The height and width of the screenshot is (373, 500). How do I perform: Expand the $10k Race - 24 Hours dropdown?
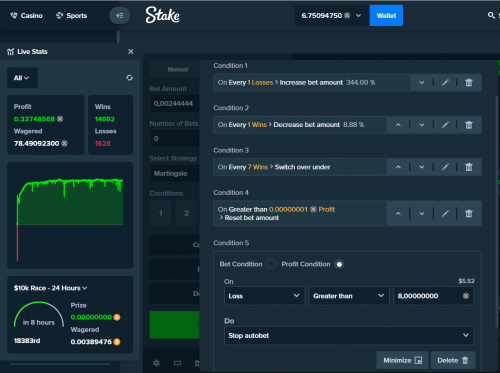[50, 288]
